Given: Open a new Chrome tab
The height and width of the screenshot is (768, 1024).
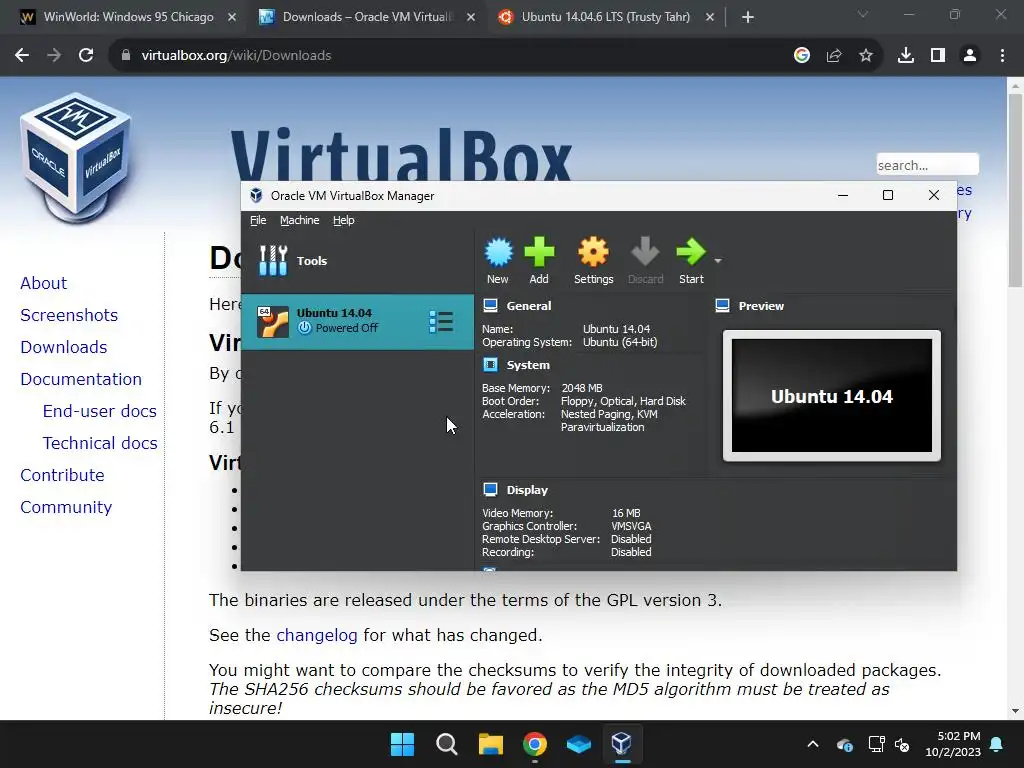Looking at the screenshot, I should click(x=748, y=17).
